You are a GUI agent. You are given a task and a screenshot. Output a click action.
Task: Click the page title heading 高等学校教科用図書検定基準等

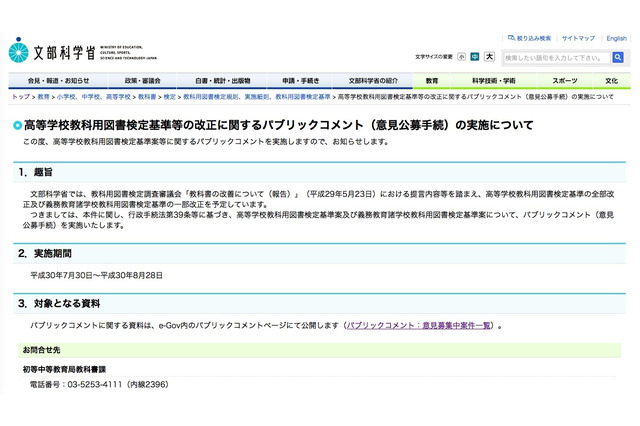tap(278, 125)
